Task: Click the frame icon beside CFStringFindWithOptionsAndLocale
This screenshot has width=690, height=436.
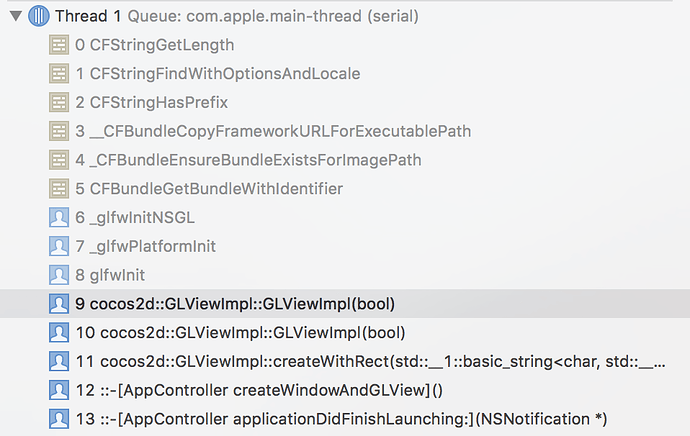Action: 60,74
